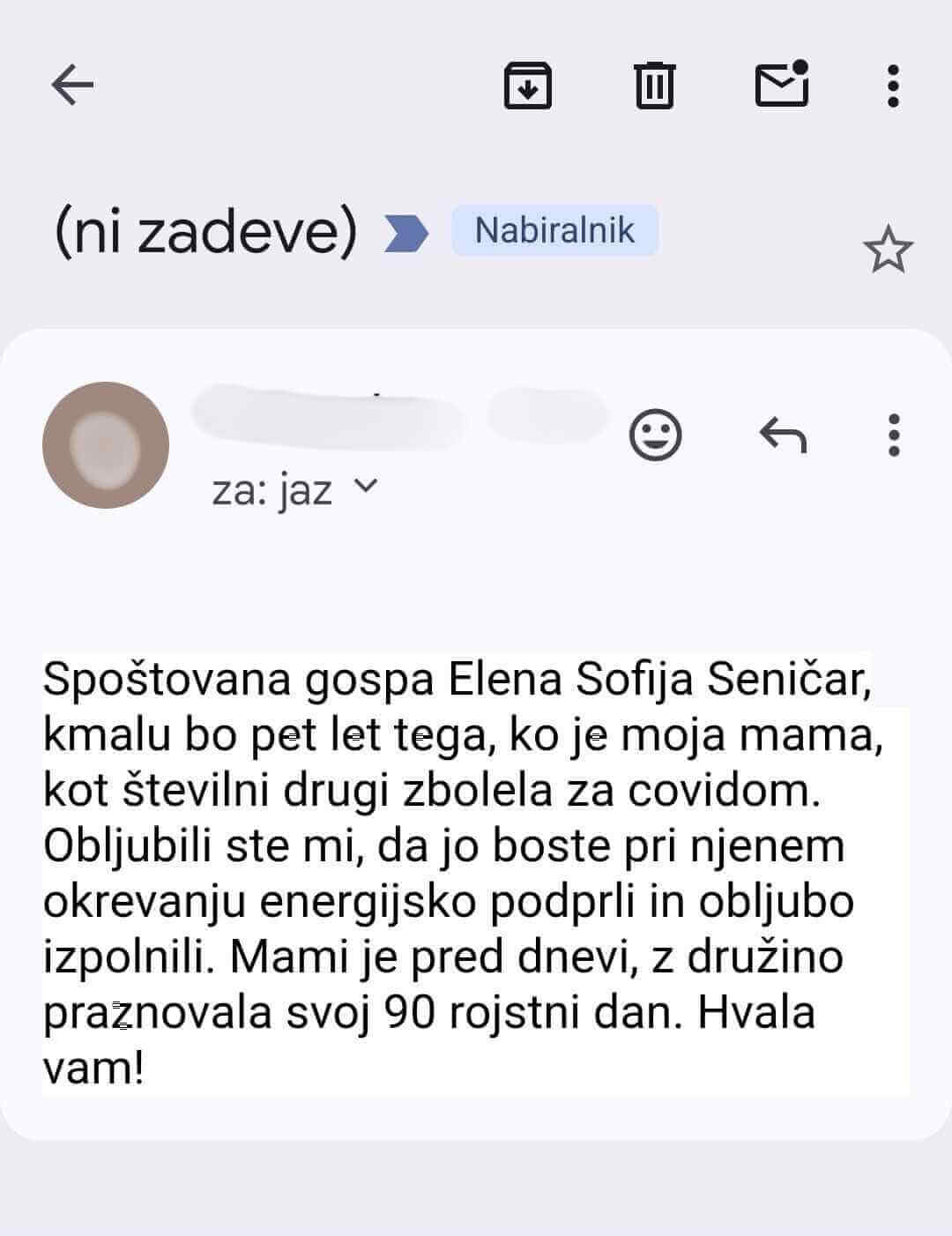Open the sender's profile avatar
Screen dimensions: 952x1236
[x=106, y=444]
